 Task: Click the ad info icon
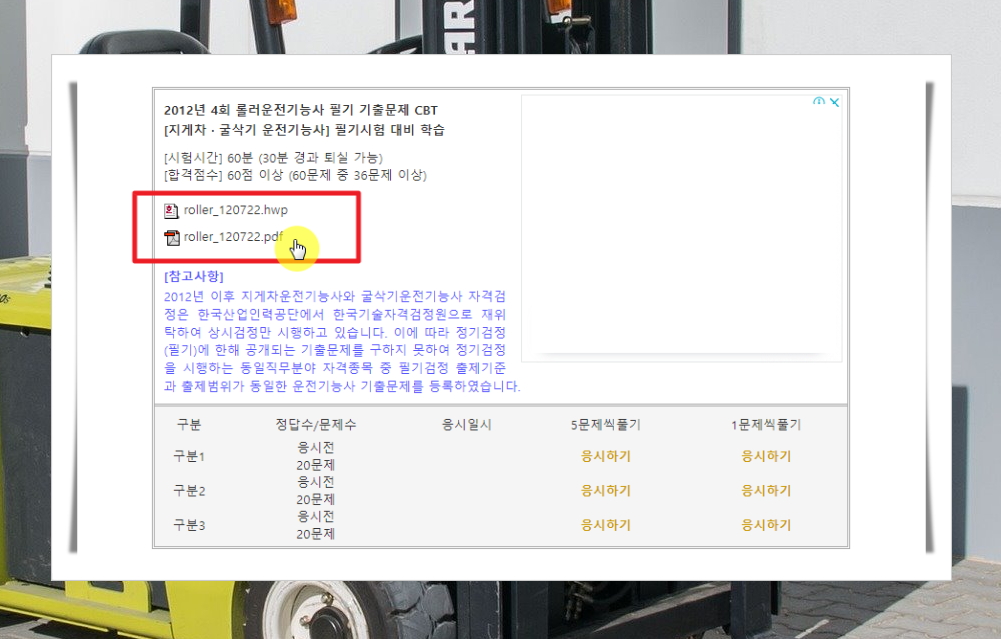coord(819,101)
